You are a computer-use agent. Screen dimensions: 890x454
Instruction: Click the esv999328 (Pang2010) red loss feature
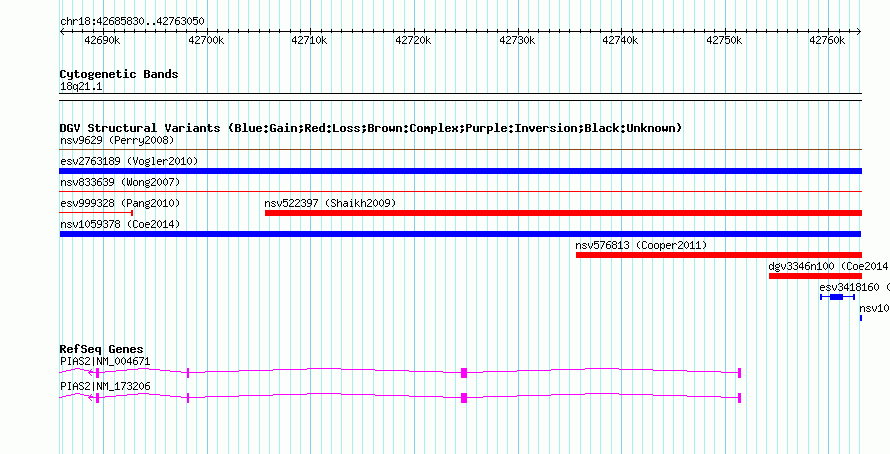coord(96,213)
